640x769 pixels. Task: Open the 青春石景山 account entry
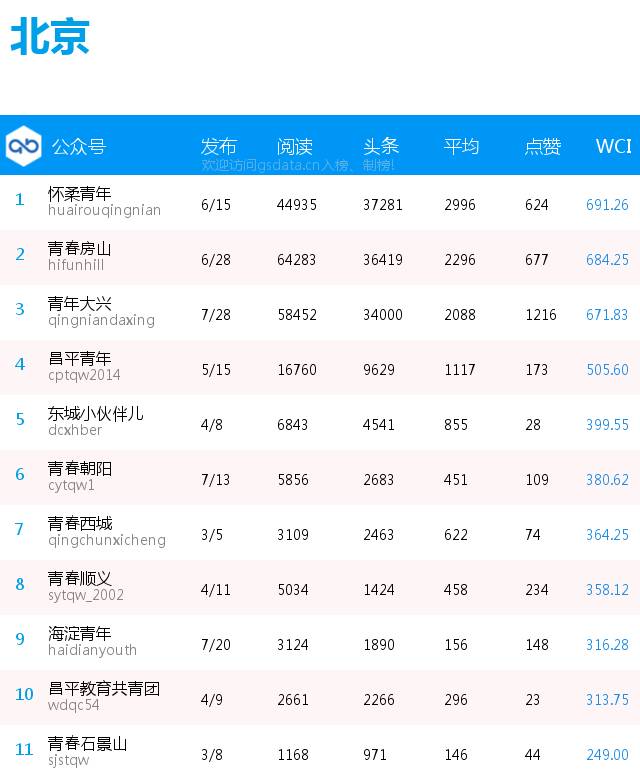point(87,751)
